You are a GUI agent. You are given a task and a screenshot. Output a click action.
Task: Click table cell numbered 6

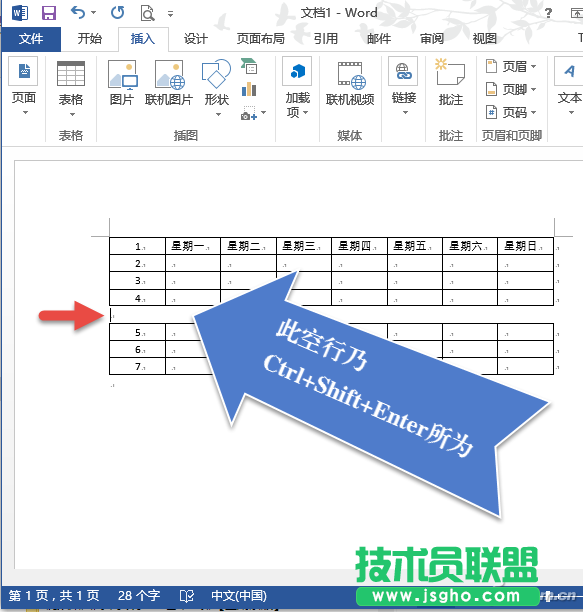(x=137, y=349)
